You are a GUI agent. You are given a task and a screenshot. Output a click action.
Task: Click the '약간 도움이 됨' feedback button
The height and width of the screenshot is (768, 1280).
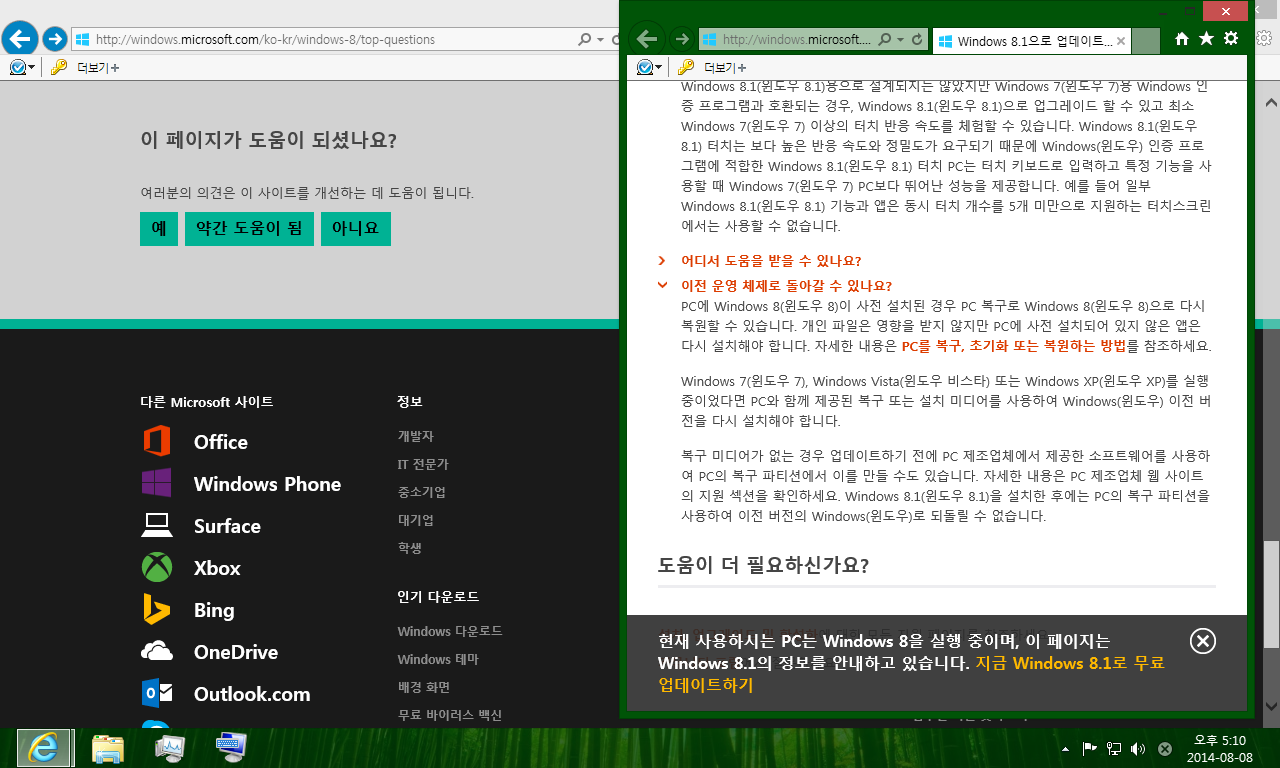pyautogui.click(x=249, y=228)
